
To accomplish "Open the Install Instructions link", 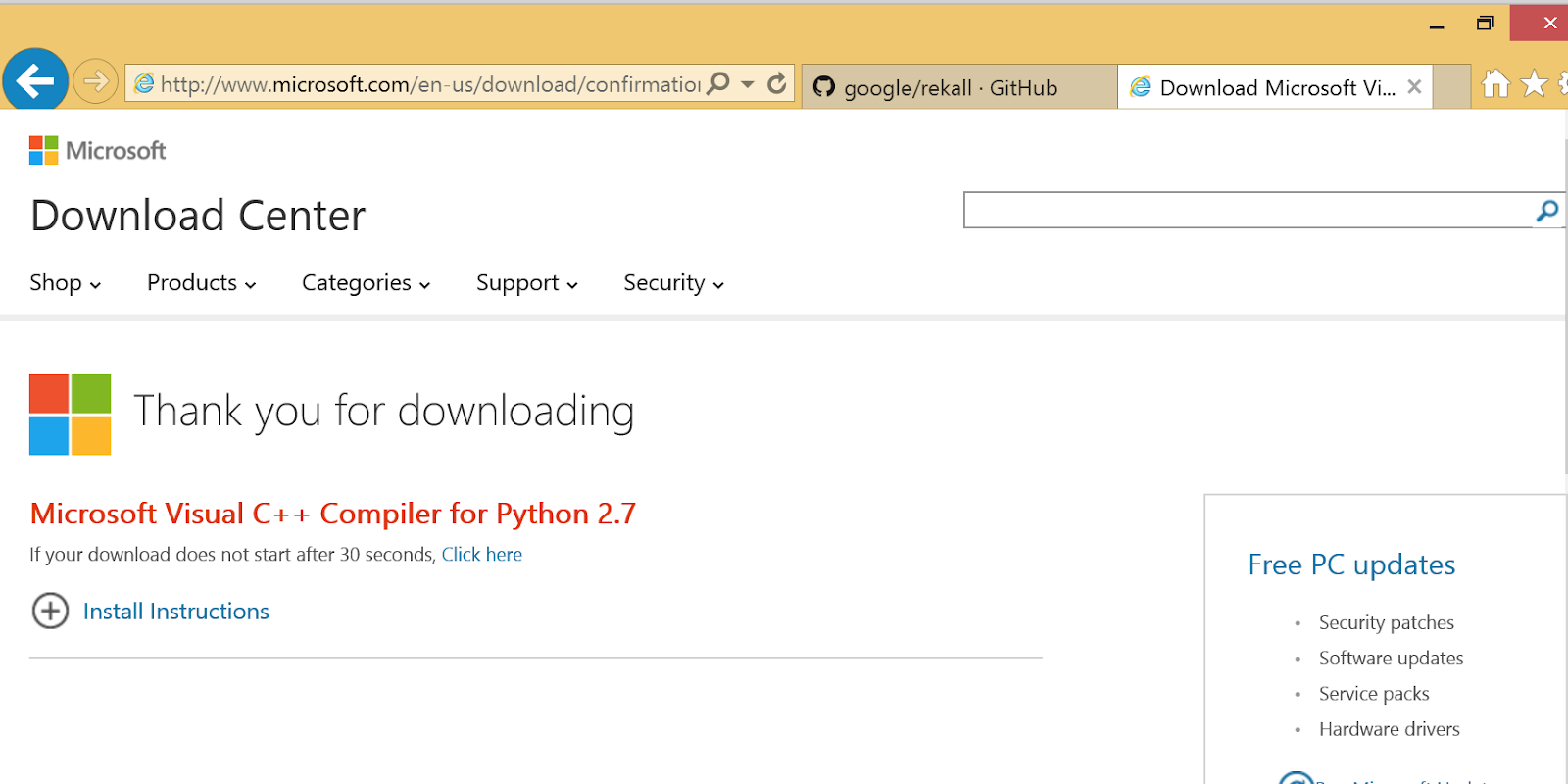I will [176, 612].
